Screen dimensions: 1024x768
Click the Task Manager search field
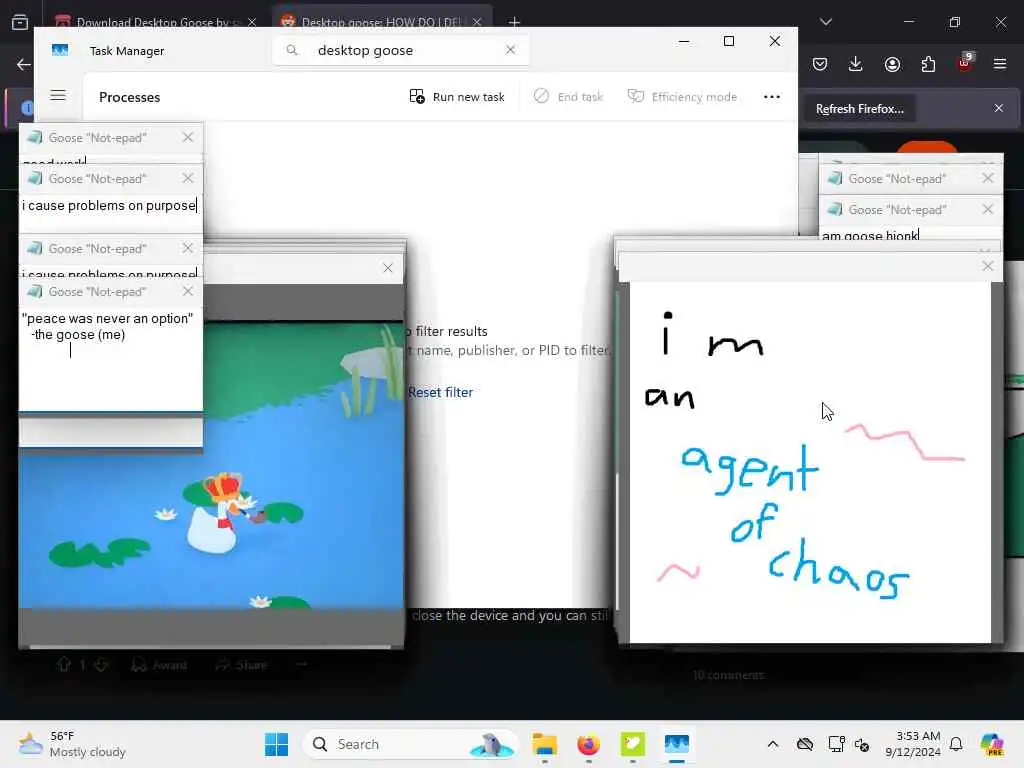[x=401, y=50]
